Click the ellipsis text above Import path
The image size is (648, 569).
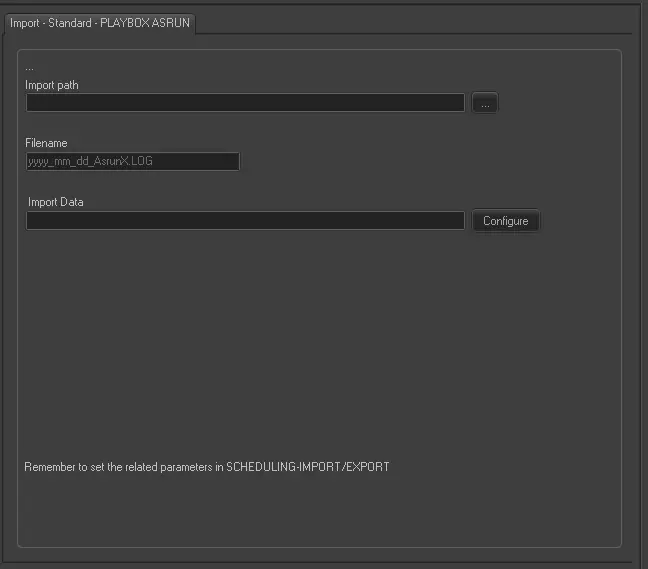(29, 67)
